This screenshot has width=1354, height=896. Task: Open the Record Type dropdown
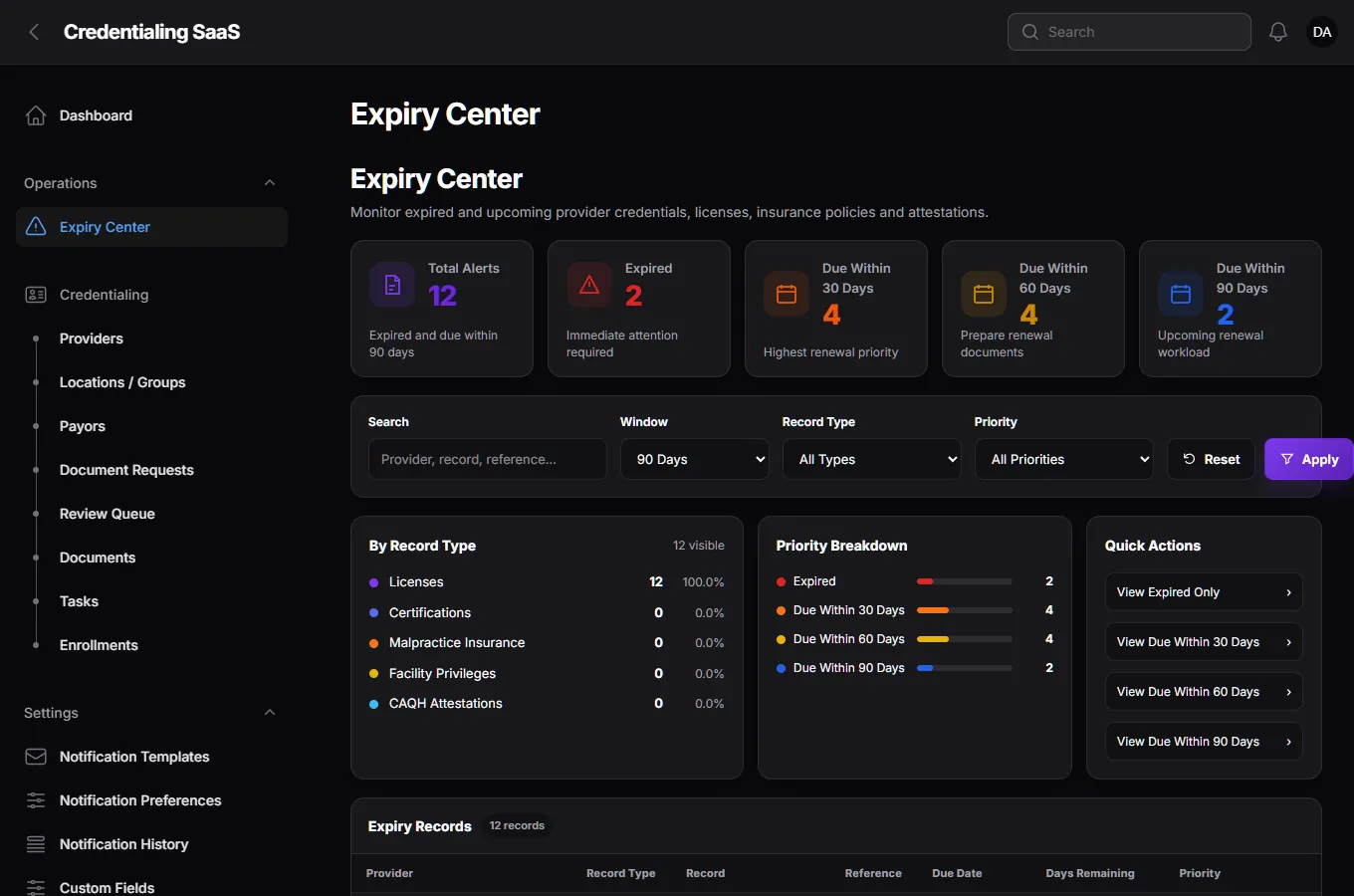coord(872,459)
